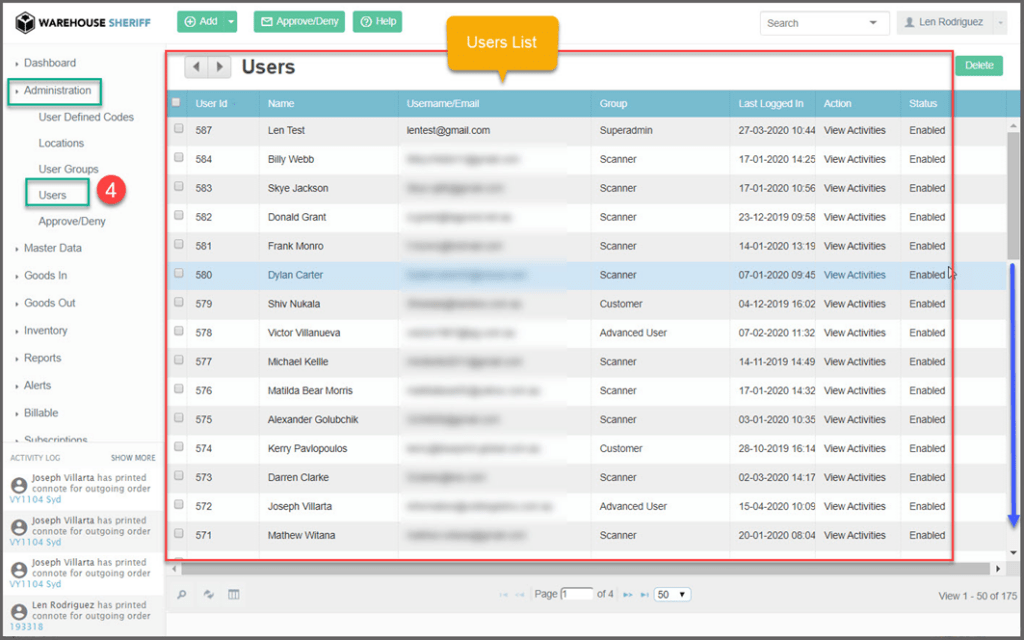Screen dimensions: 1024x640
Task: Click the previous arrow beside Users title
Action: pos(196,67)
